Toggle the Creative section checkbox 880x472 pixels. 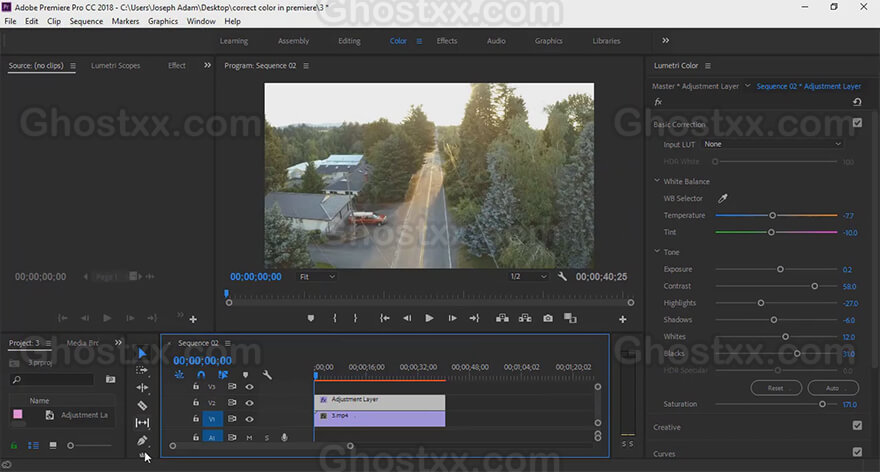tap(857, 425)
